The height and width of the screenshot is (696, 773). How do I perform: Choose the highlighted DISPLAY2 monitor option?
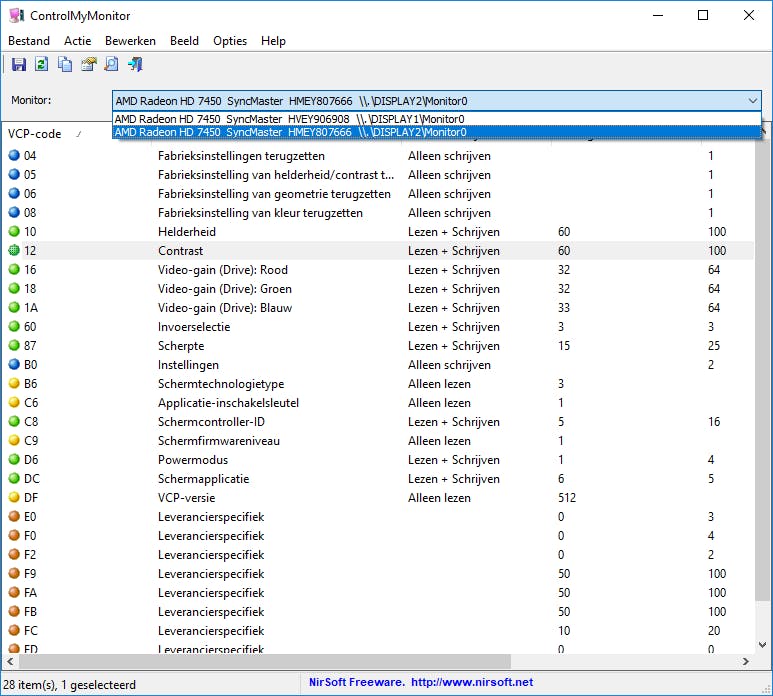click(x=290, y=132)
